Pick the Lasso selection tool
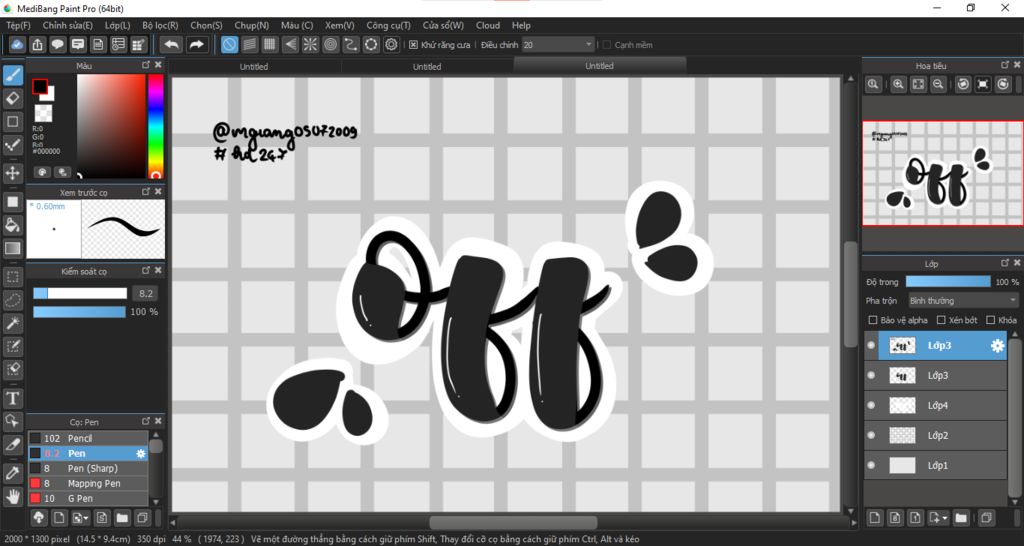Viewport: 1024px width, 546px height. tap(12, 300)
